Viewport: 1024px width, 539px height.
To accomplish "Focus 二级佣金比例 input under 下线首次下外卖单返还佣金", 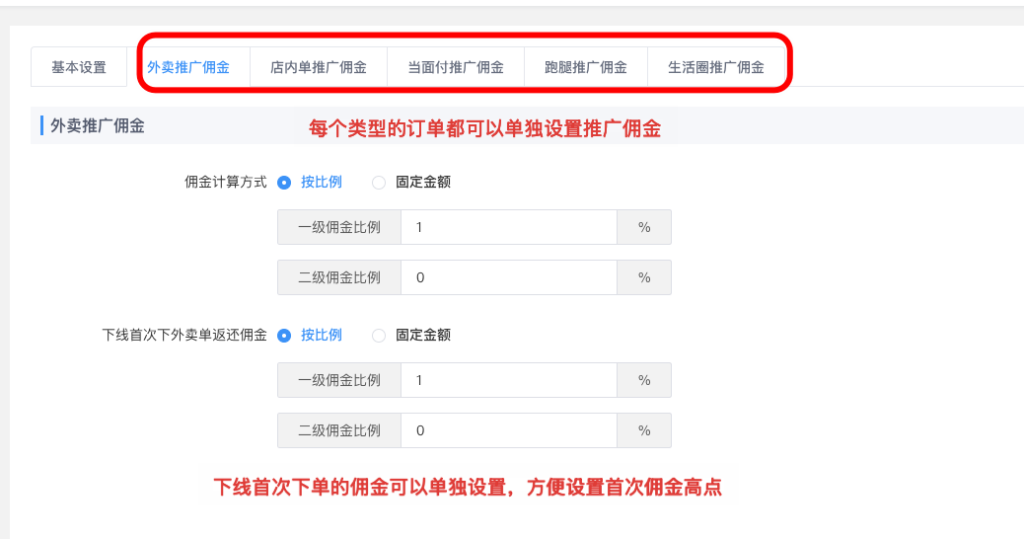I will pos(508,431).
